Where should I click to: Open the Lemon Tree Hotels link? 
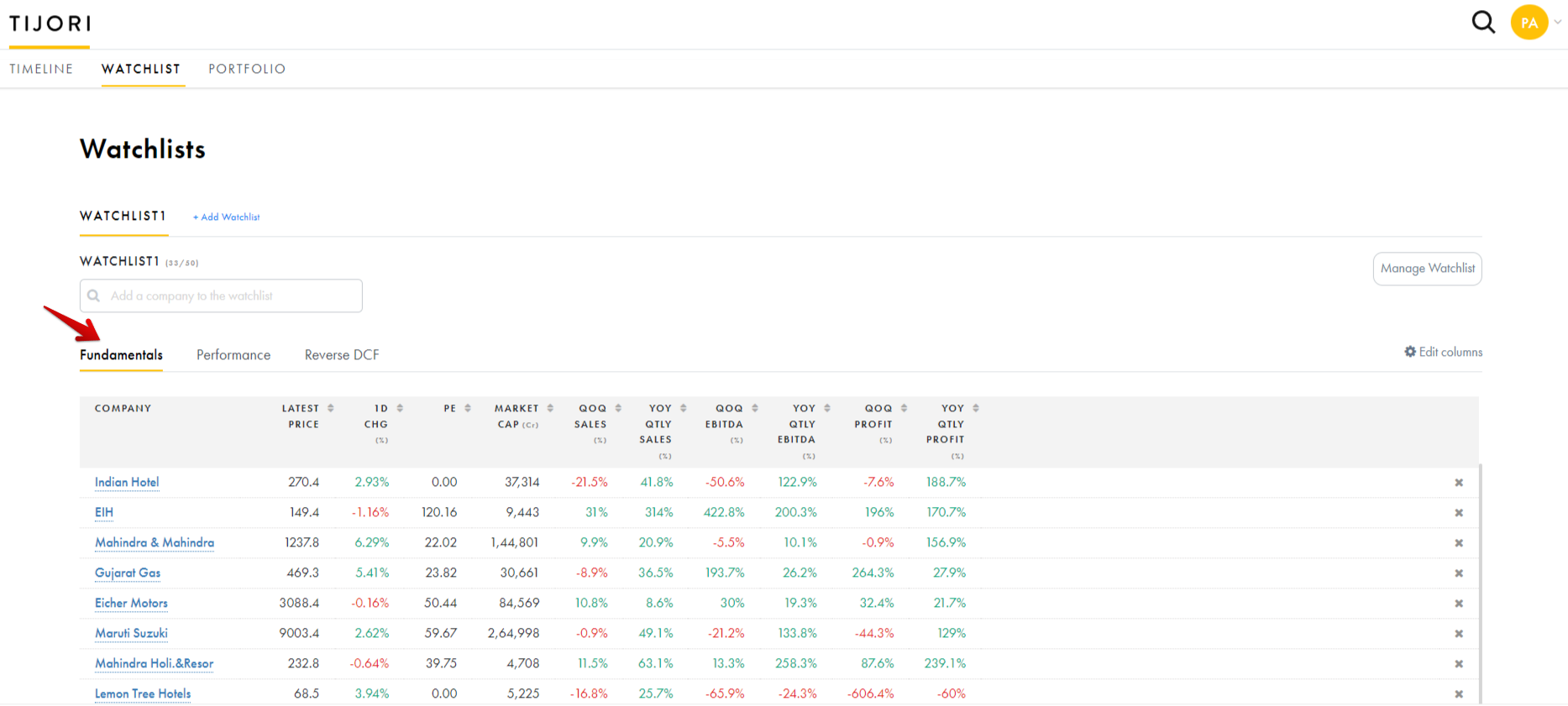click(x=143, y=693)
